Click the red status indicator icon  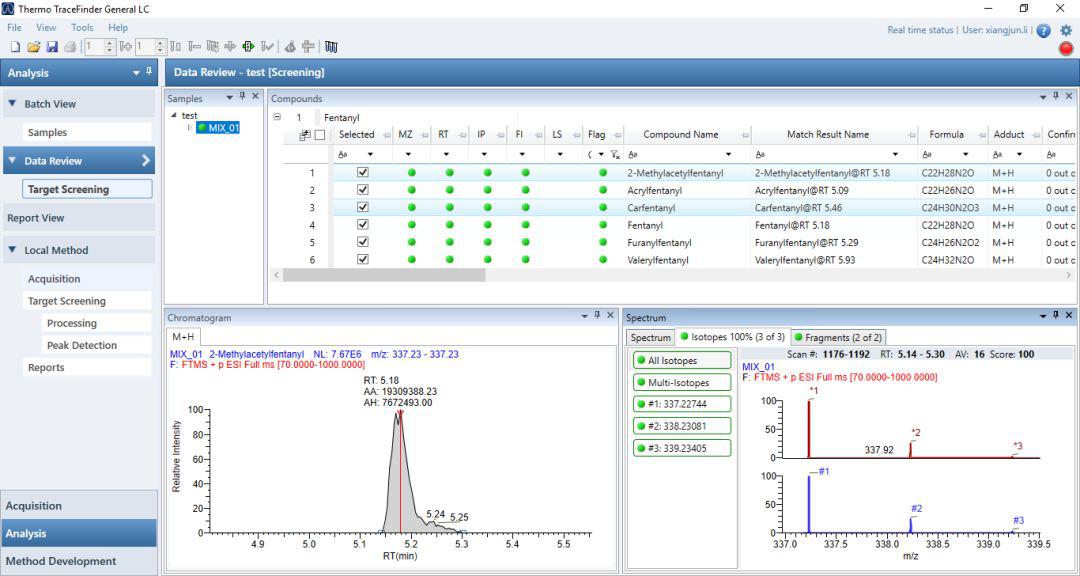pos(1066,48)
